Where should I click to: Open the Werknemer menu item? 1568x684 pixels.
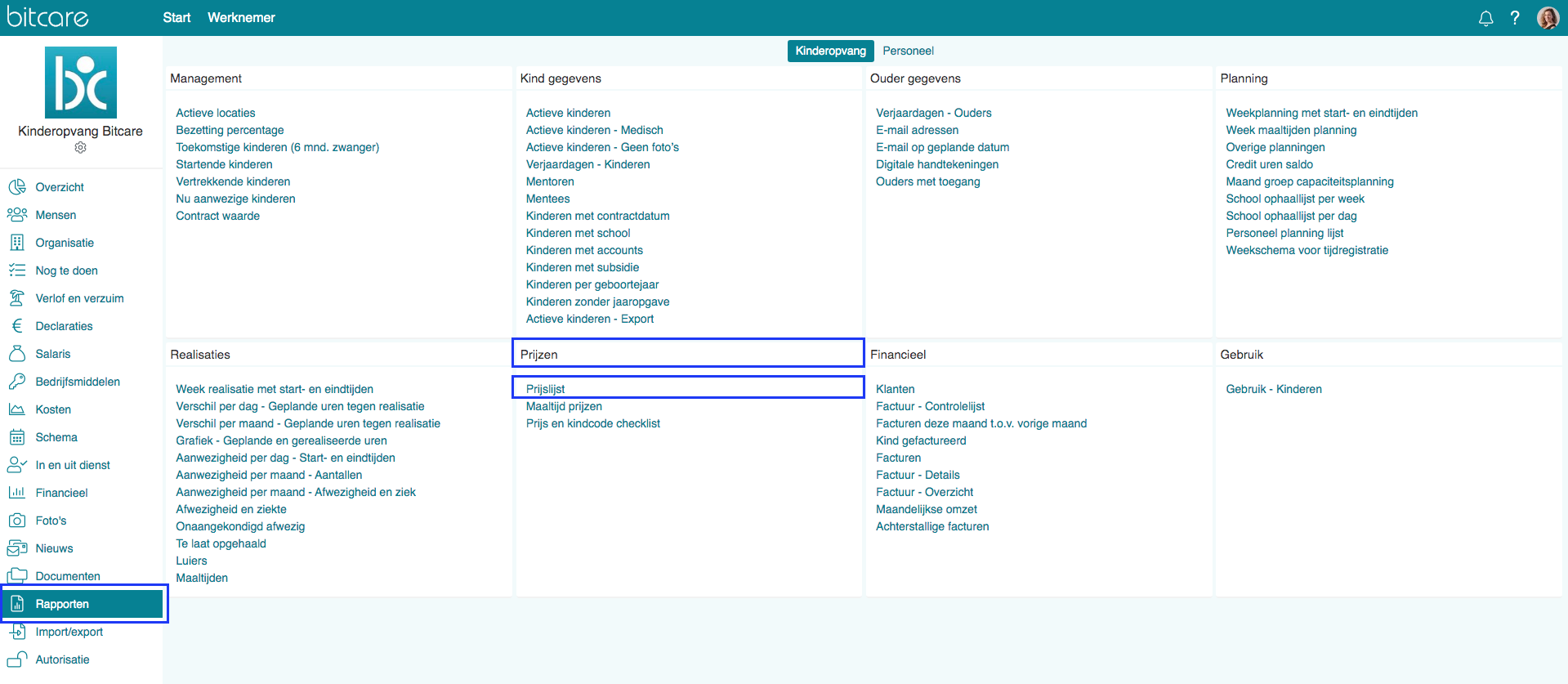[241, 18]
